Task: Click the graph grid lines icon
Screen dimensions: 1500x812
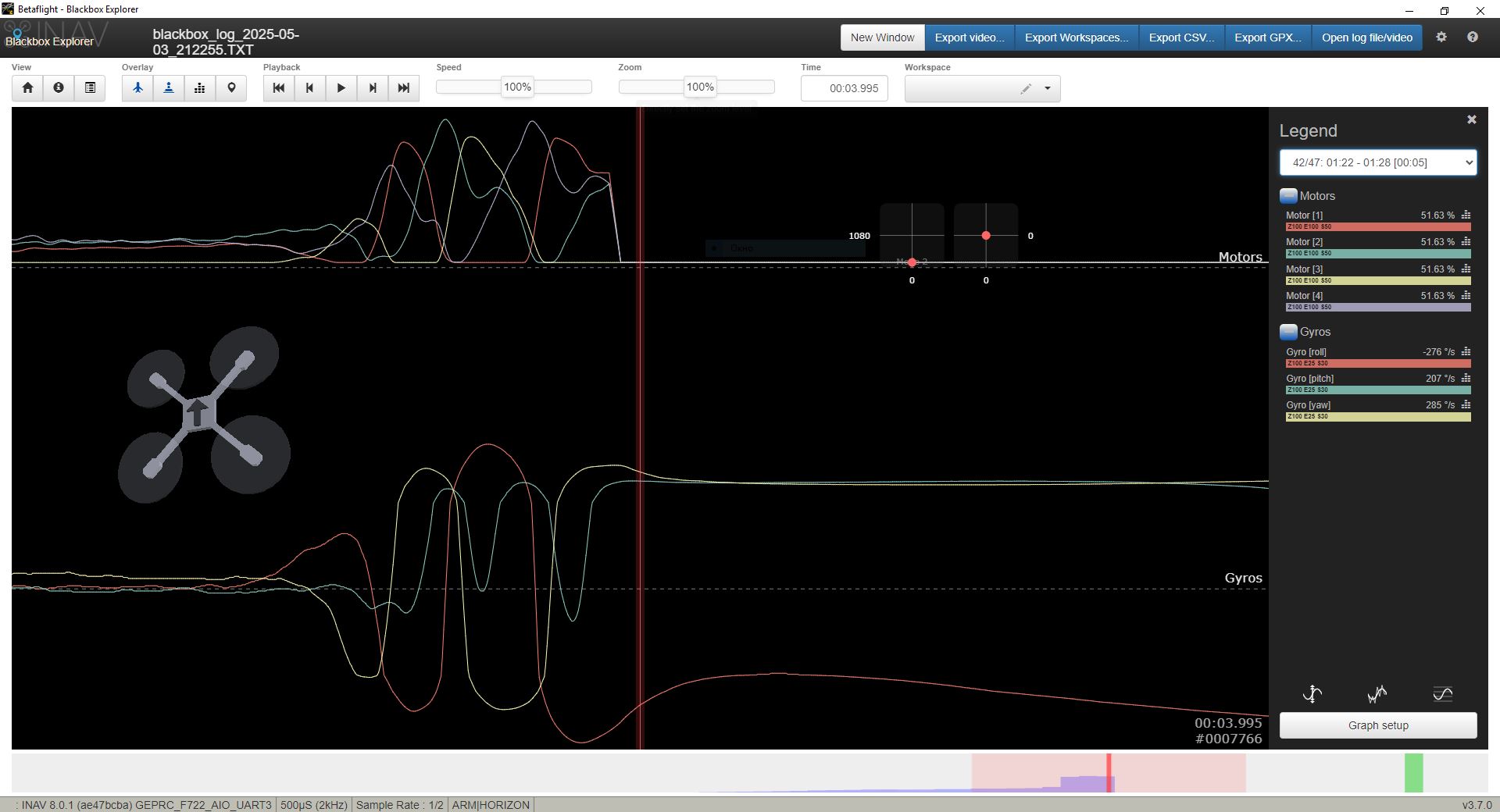Action: 1442,693
